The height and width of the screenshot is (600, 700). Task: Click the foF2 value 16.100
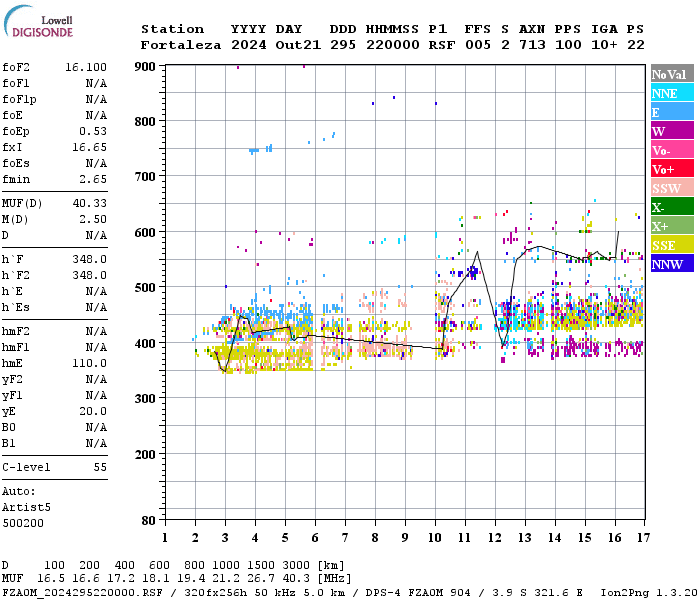click(86, 67)
